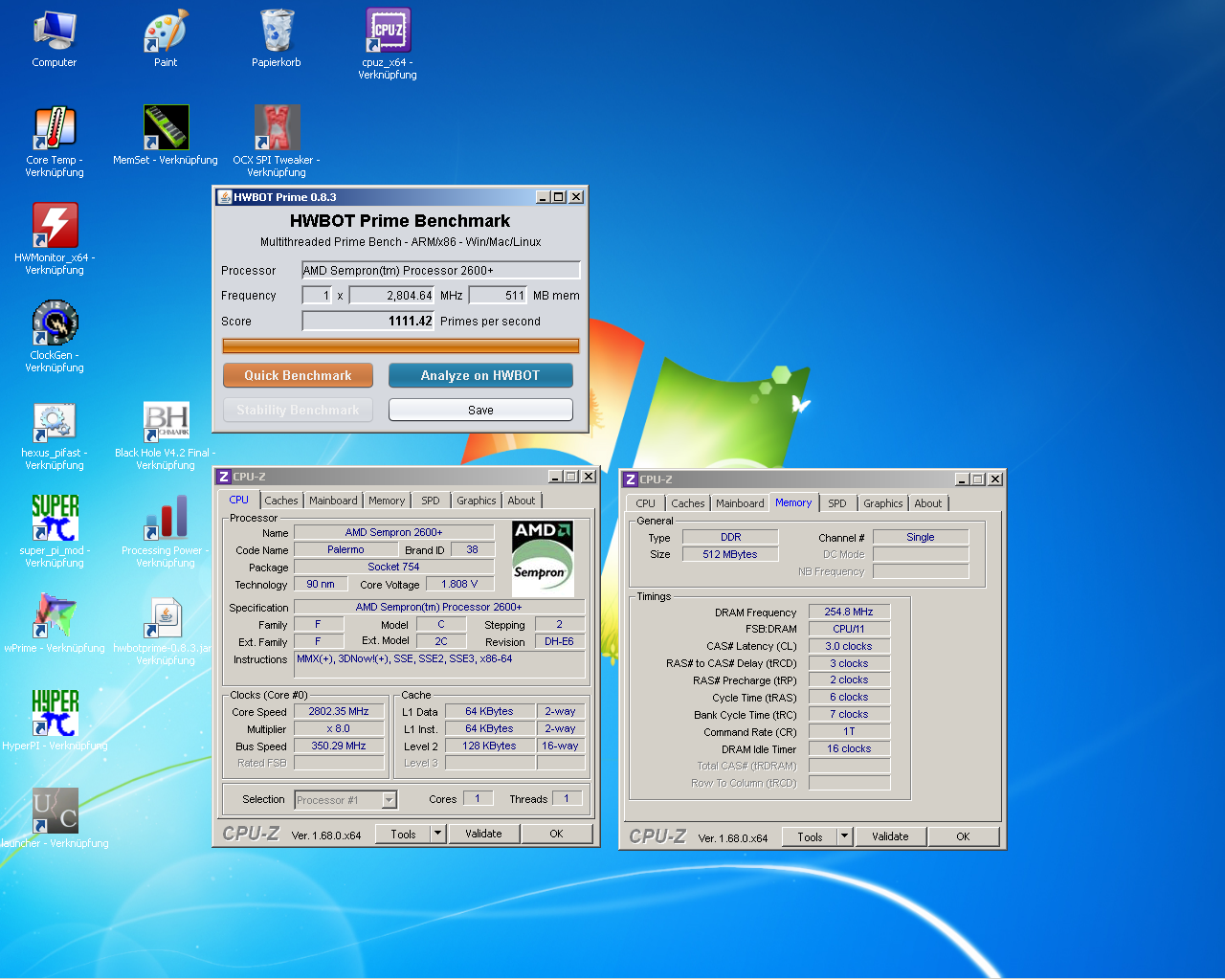Open the Graphics tab in left CPU-Z
Screen dimensions: 1225x980
pos(477,501)
